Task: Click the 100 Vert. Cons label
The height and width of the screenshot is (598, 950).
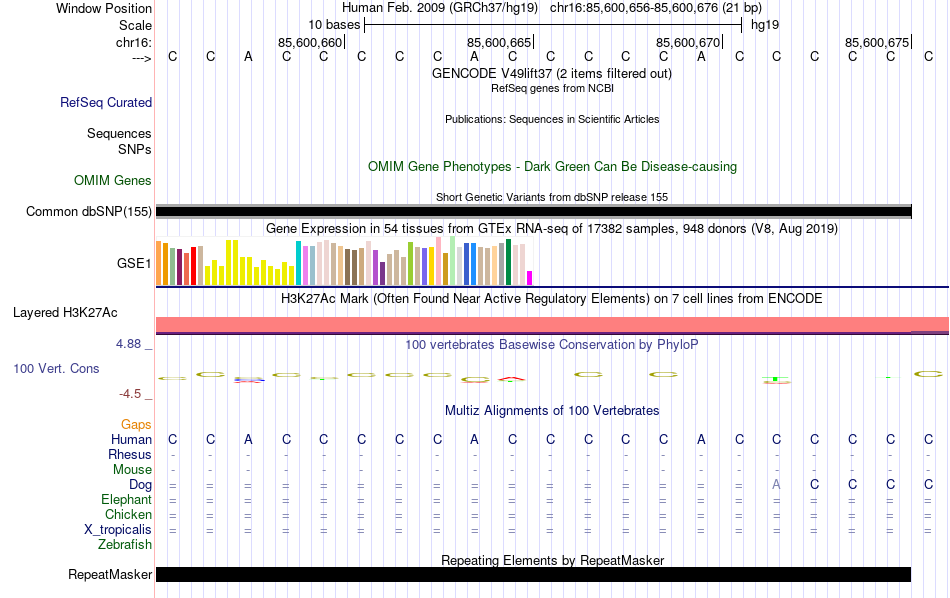Action: [x=56, y=368]
